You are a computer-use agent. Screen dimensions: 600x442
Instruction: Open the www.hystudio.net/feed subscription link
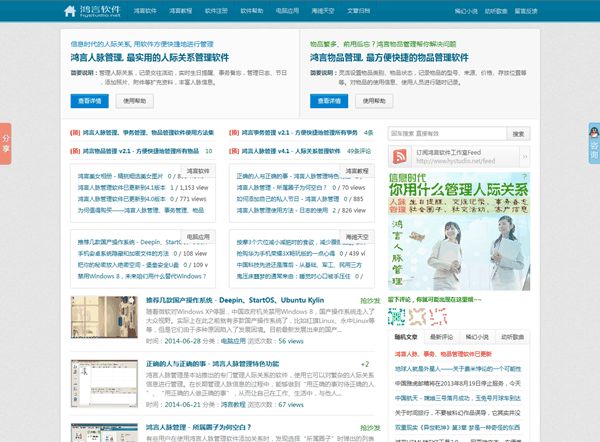(x=455, y=161)
